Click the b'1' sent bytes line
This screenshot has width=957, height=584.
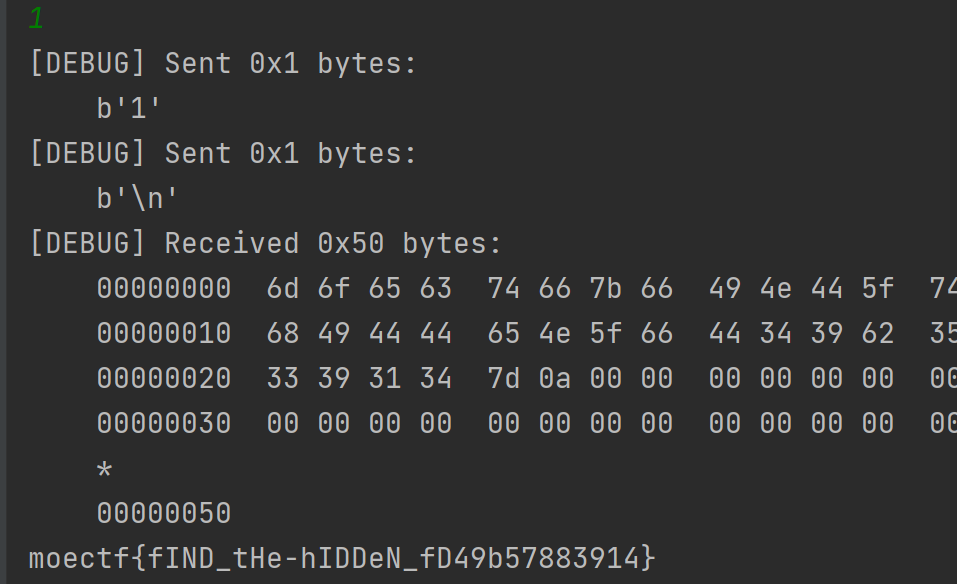point(130,108)
